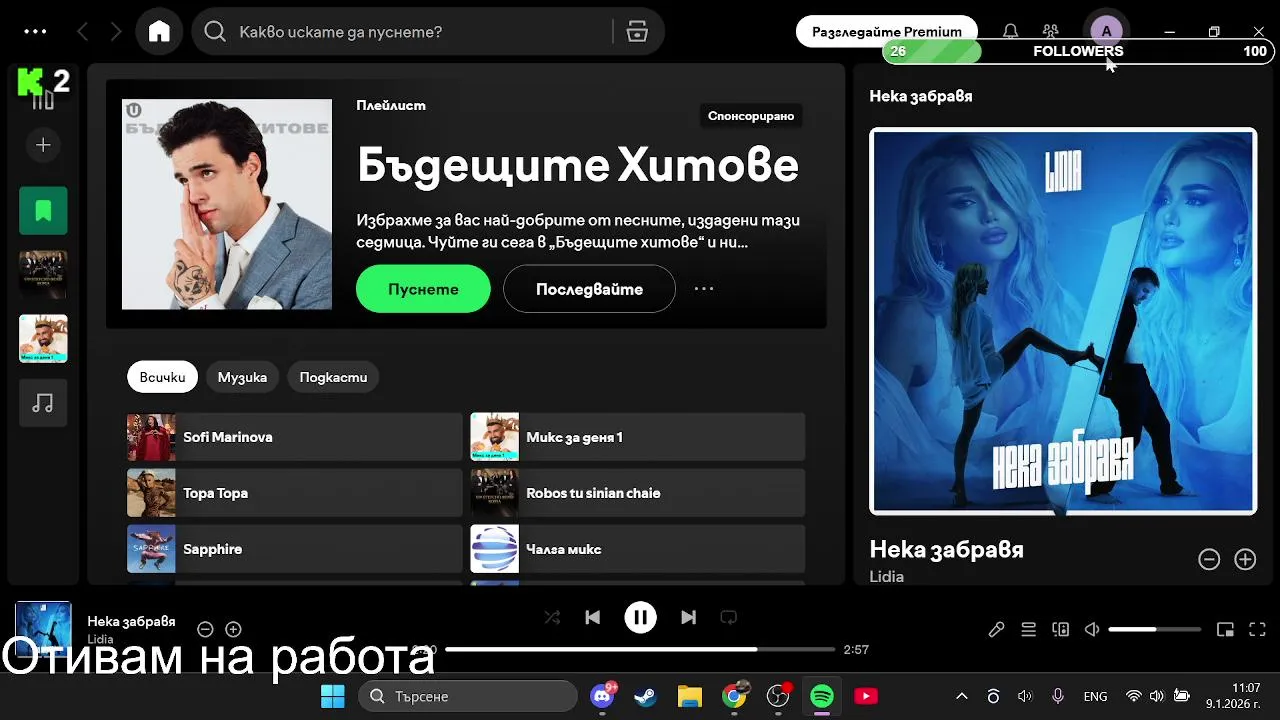Open friends activity icon
This screenshot has width=1280, height=720.
click(x=1050, y=32)
